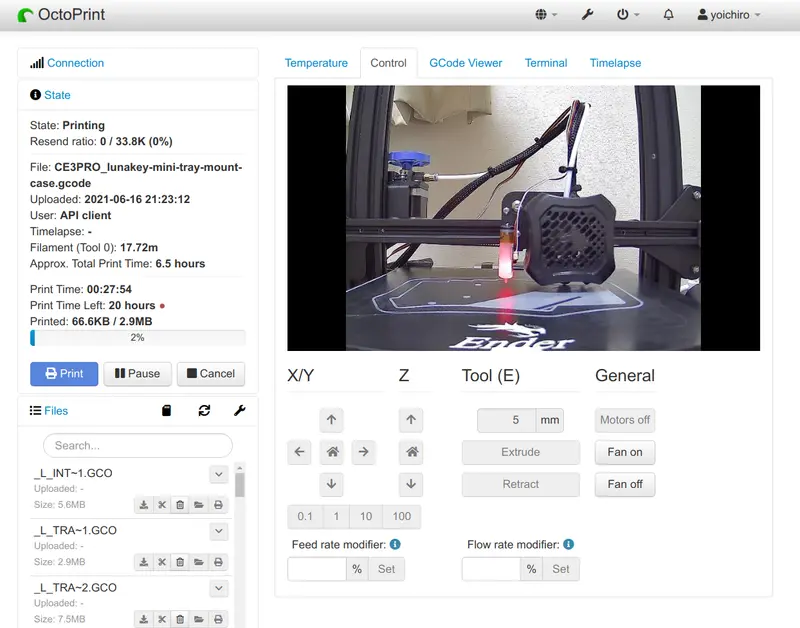Screen dimensions: 800x628
Task: Click the file search field
Action: 138,446
